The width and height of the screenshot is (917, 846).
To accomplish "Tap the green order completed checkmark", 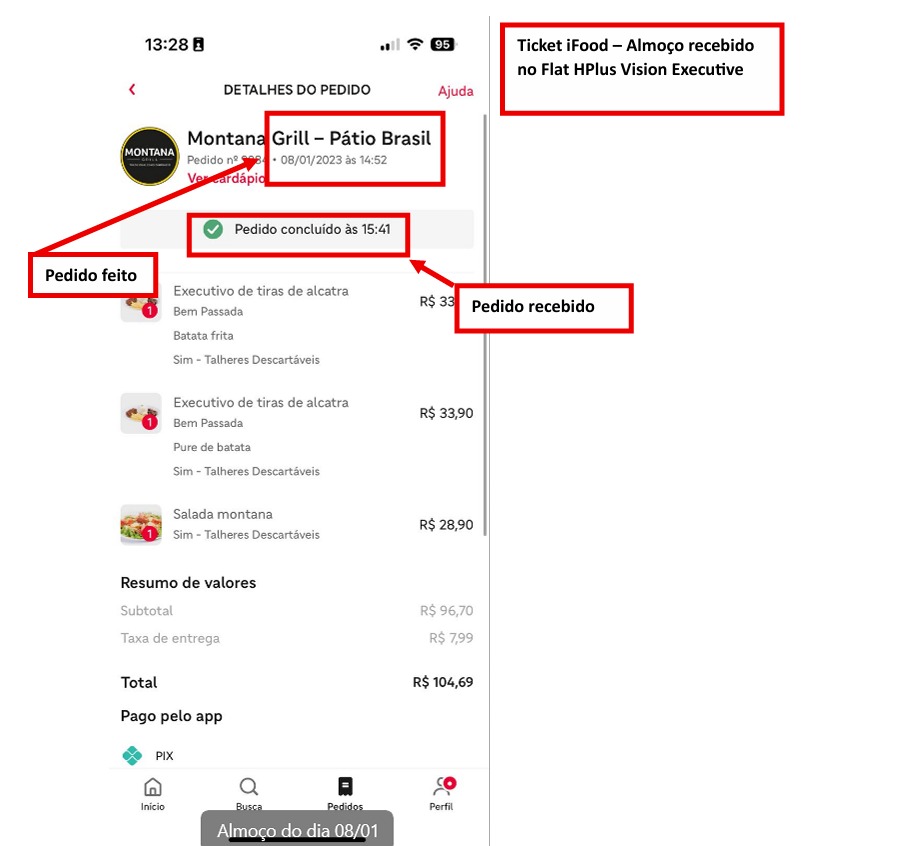I will click(x=213, y=229).
